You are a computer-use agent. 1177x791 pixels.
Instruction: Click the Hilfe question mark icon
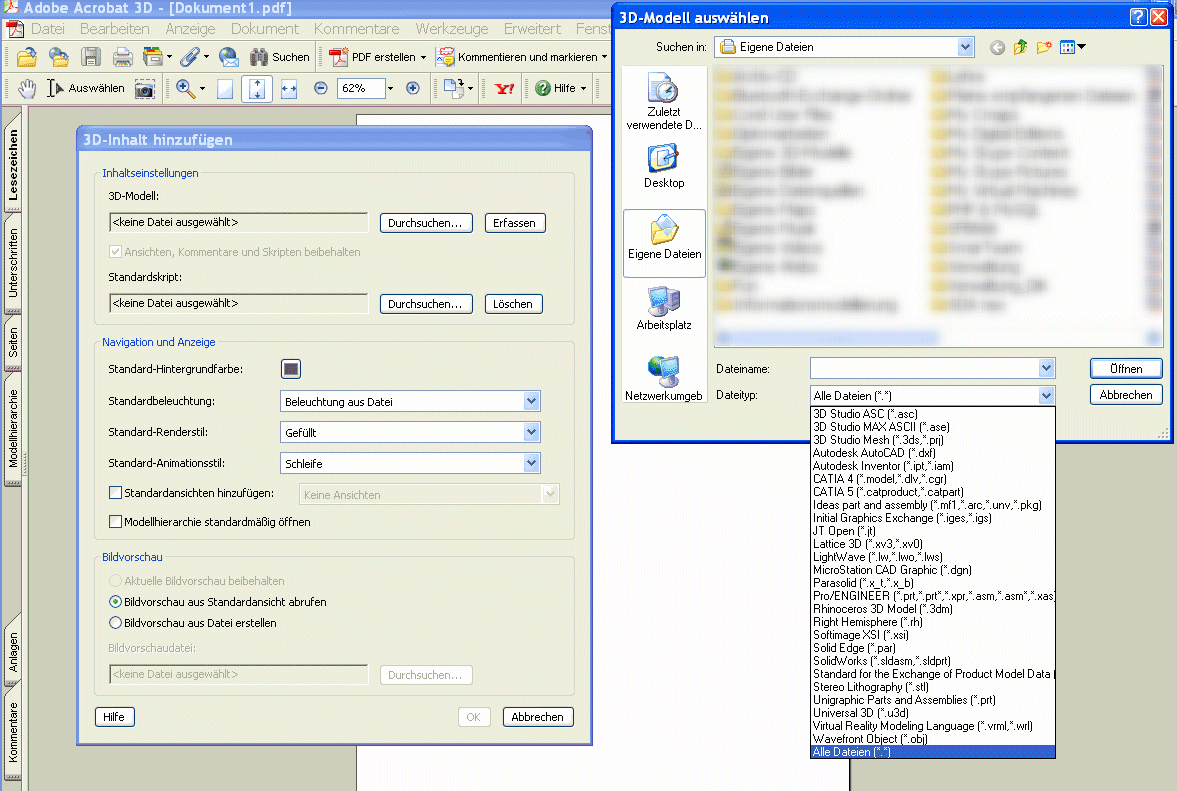543,88
